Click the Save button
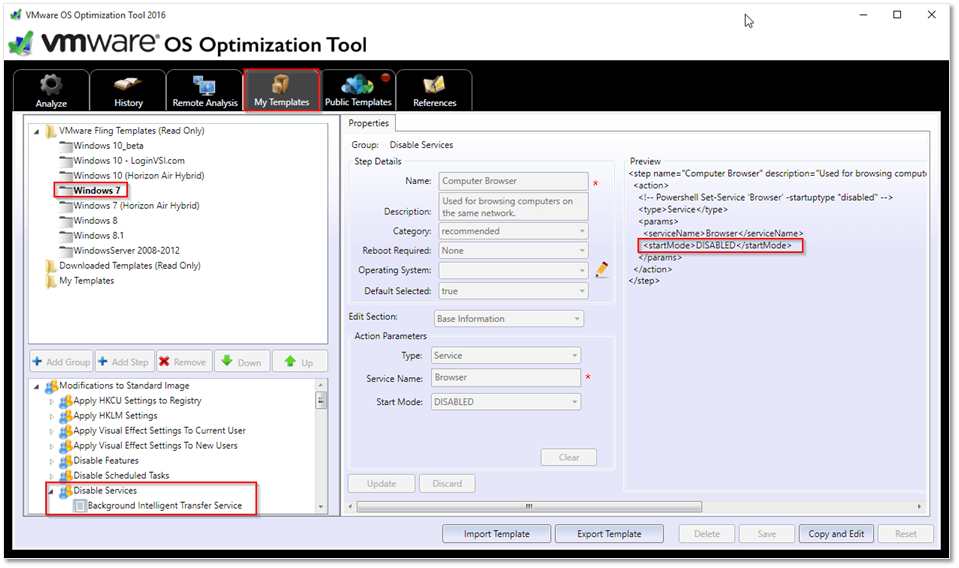 (x=766, y=534)
